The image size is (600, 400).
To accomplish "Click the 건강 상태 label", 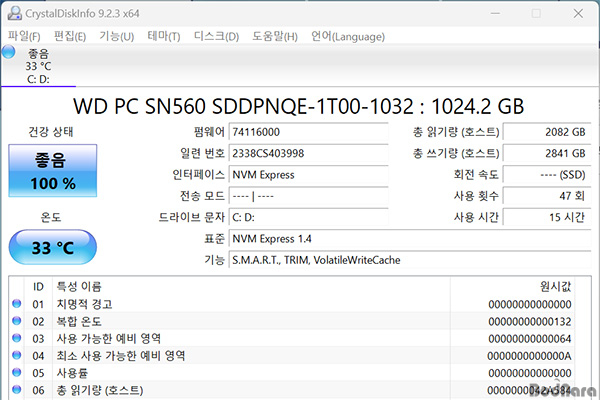I will click(x=51, y=132).
